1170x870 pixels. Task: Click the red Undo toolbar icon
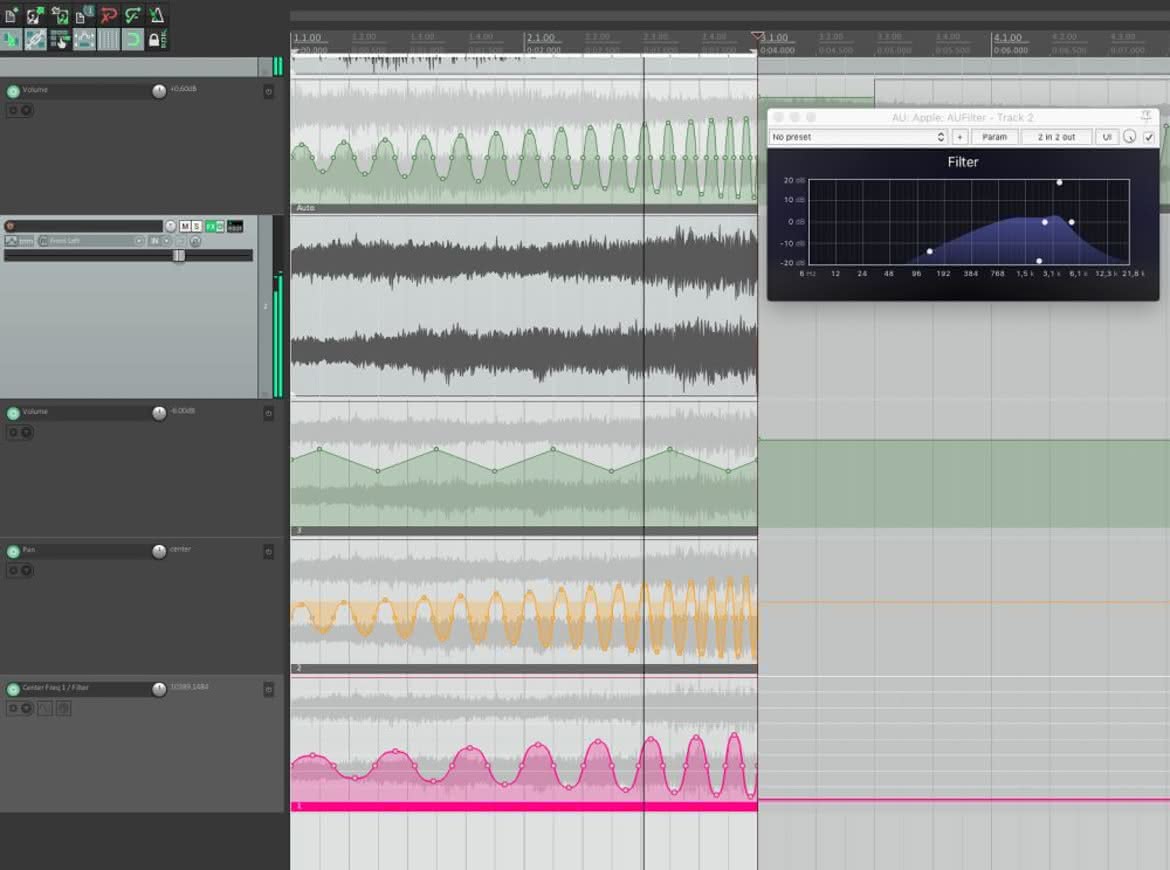click(108, 15)
